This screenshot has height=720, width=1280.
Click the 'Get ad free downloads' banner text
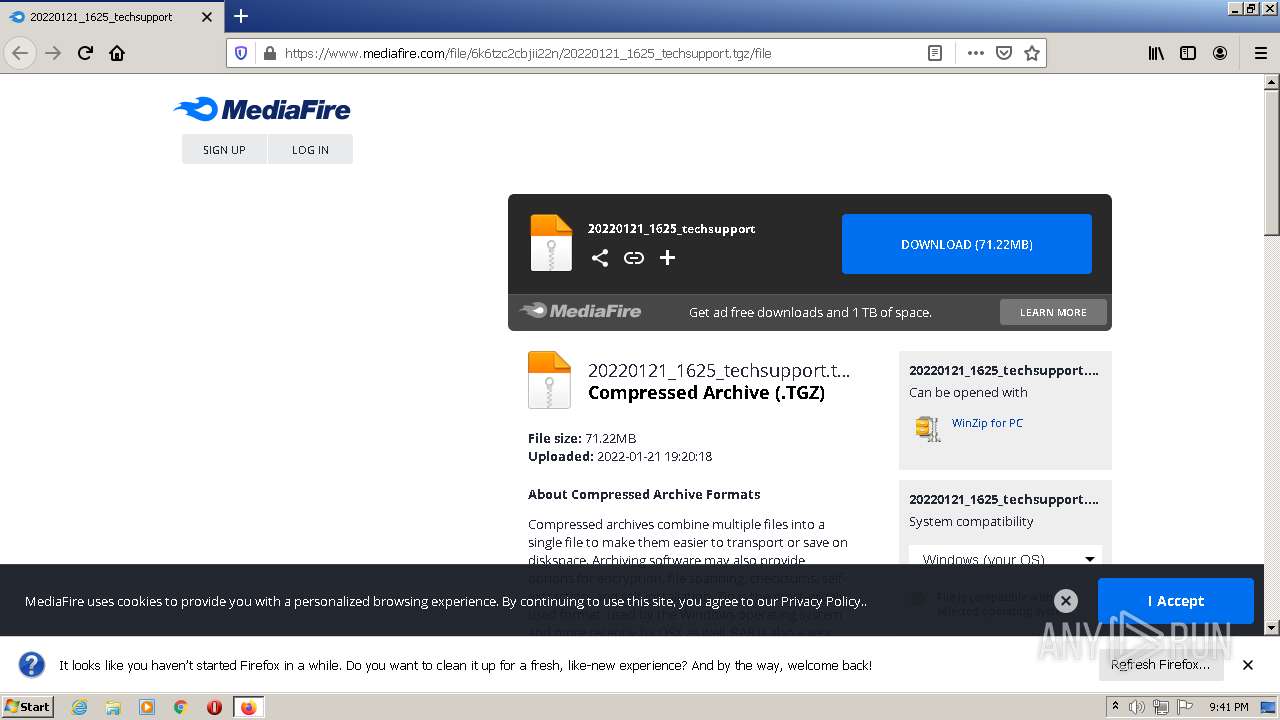pos(810,312)
